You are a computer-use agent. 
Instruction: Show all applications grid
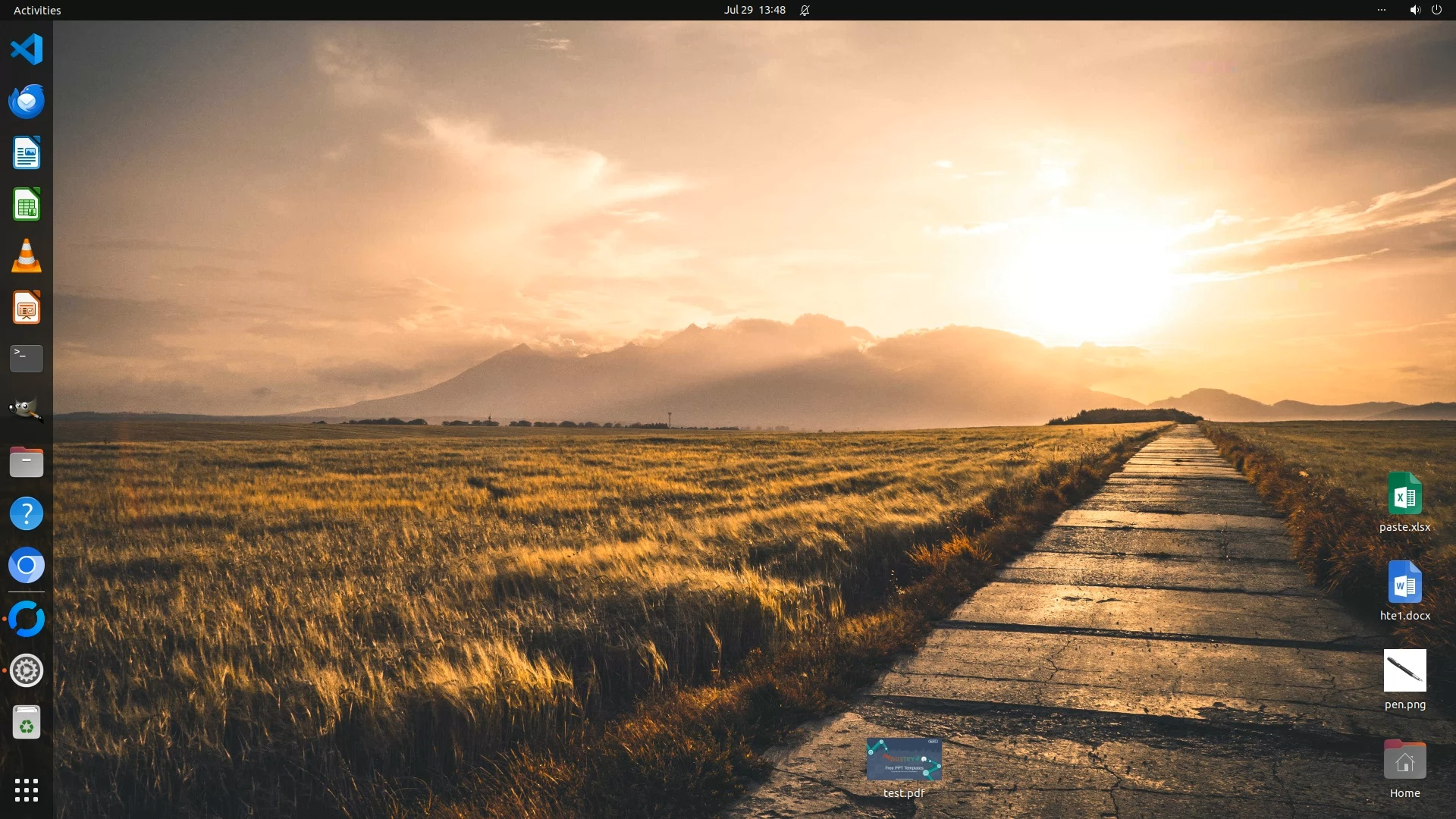pos(27,790)
